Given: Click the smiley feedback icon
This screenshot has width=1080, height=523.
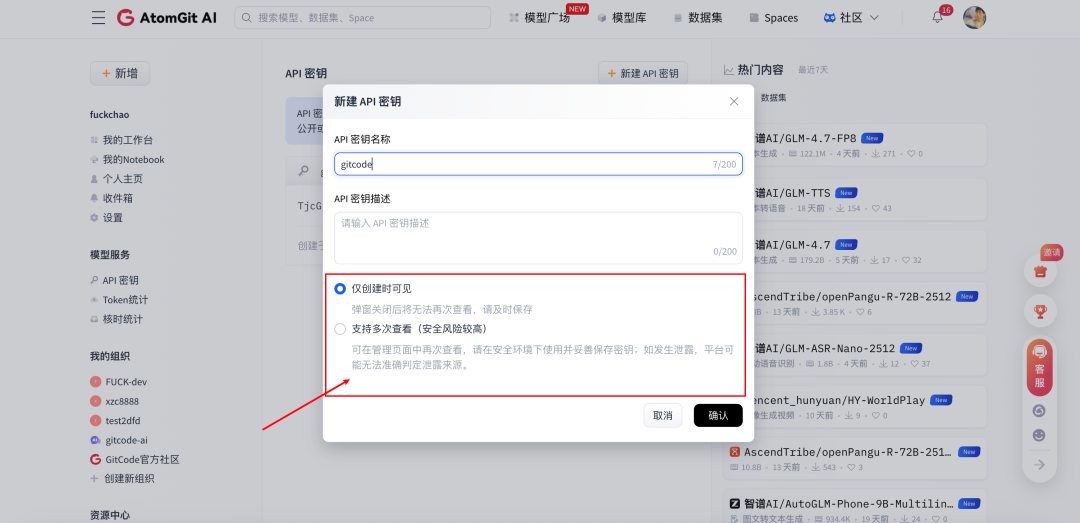Looking at the screenshot, I should point(1039,435).
